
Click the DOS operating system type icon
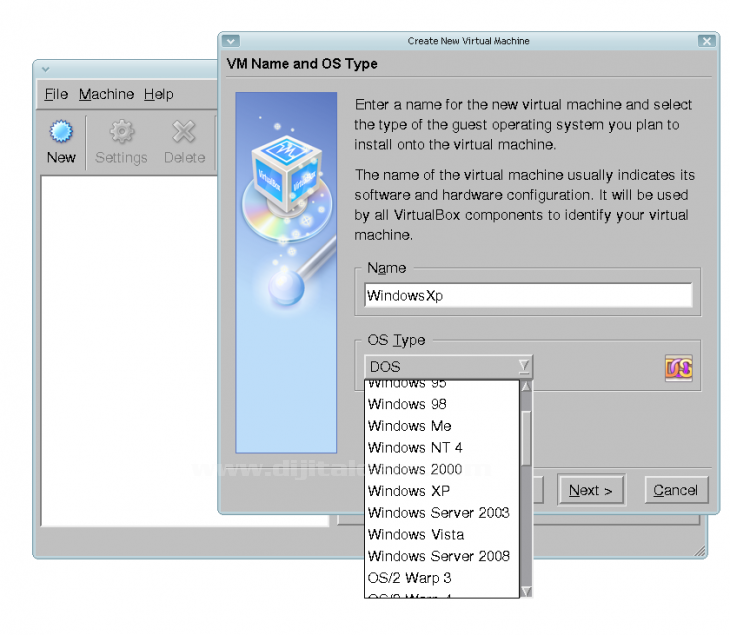pyautogui.click(x=678, y=368)
